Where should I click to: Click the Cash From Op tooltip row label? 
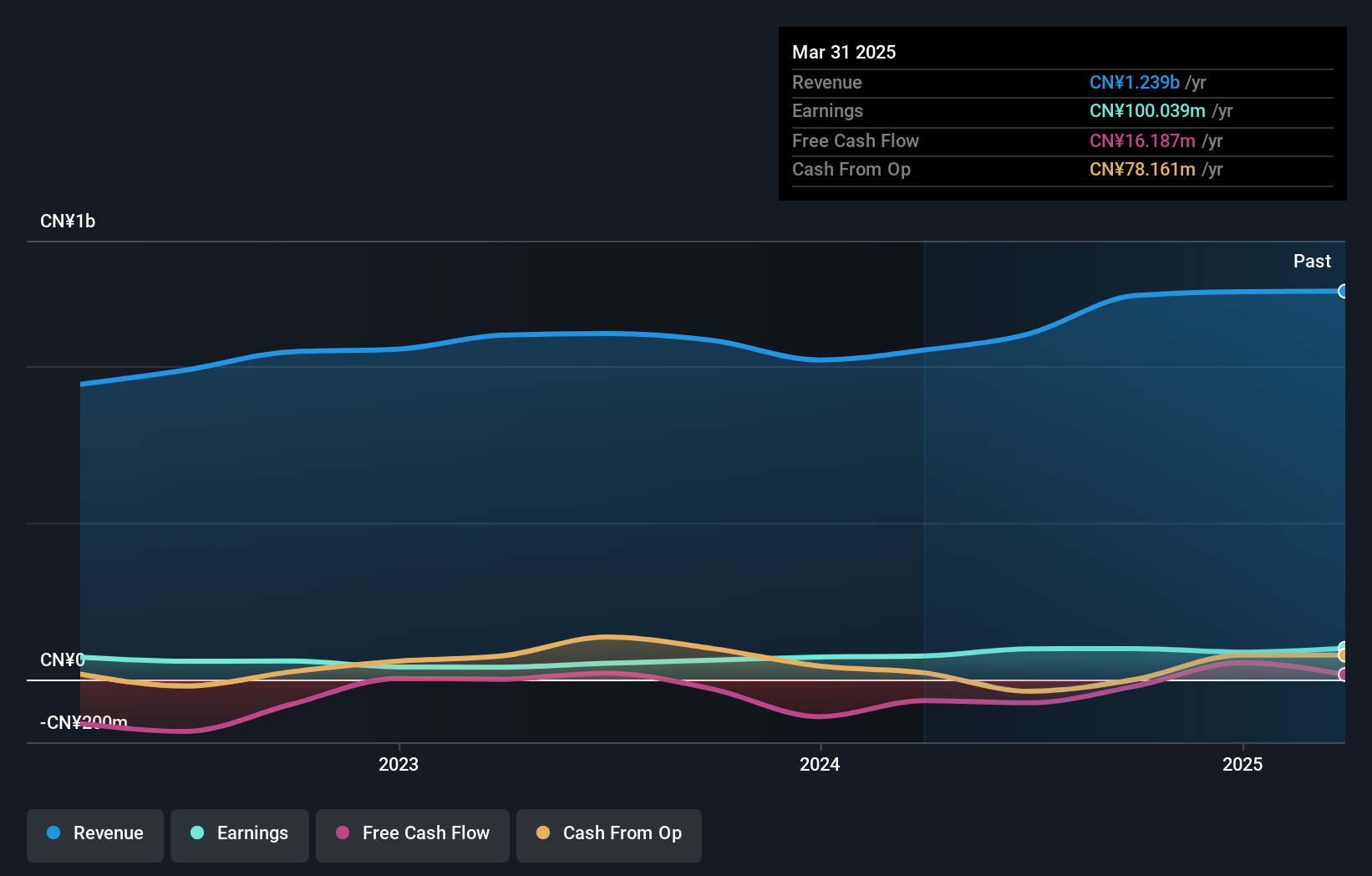tap(851, 169)
